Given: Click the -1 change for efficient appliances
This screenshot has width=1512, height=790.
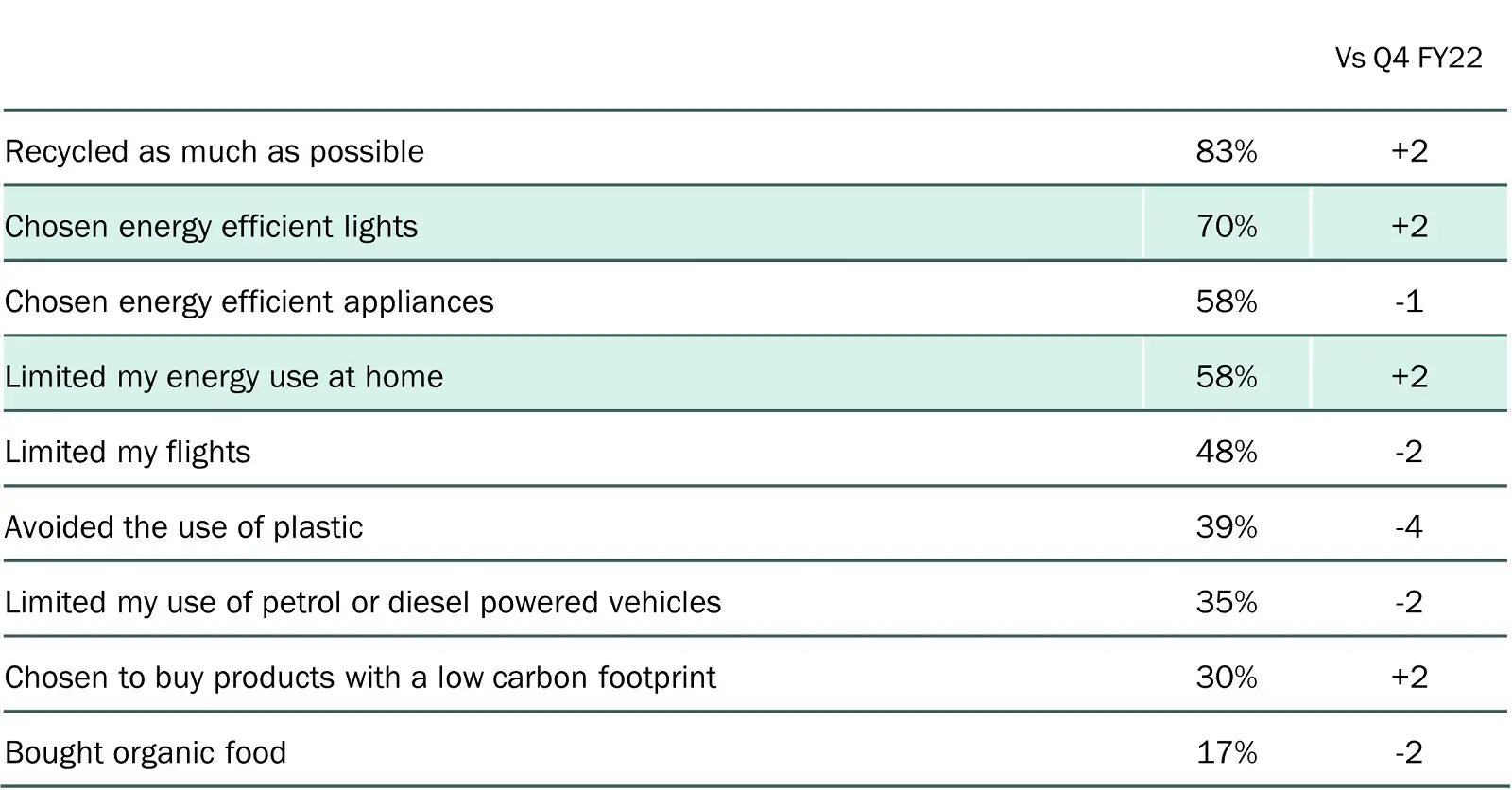Looking at the screenshot, I should tap(1408, 301).
